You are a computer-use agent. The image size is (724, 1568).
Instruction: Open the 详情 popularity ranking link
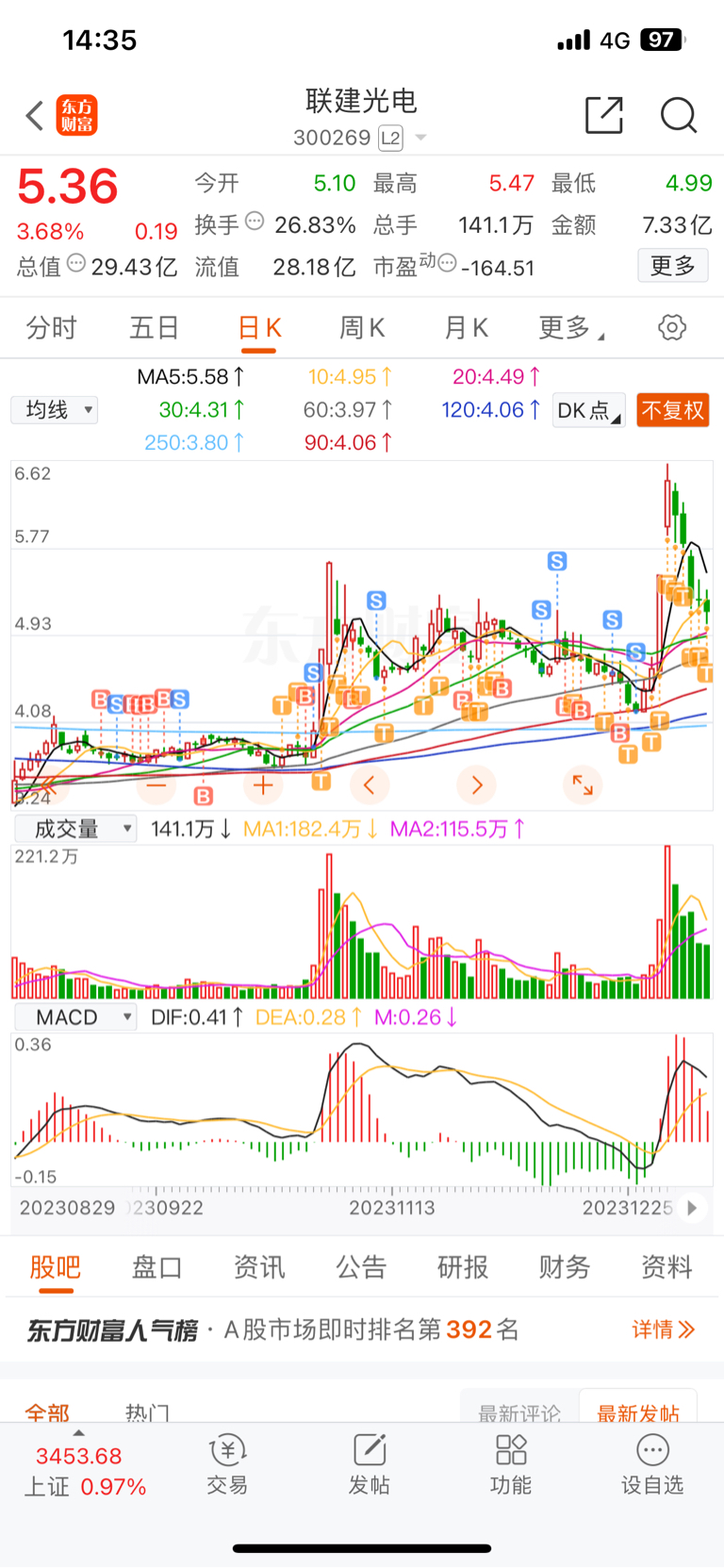[664, 1329]
